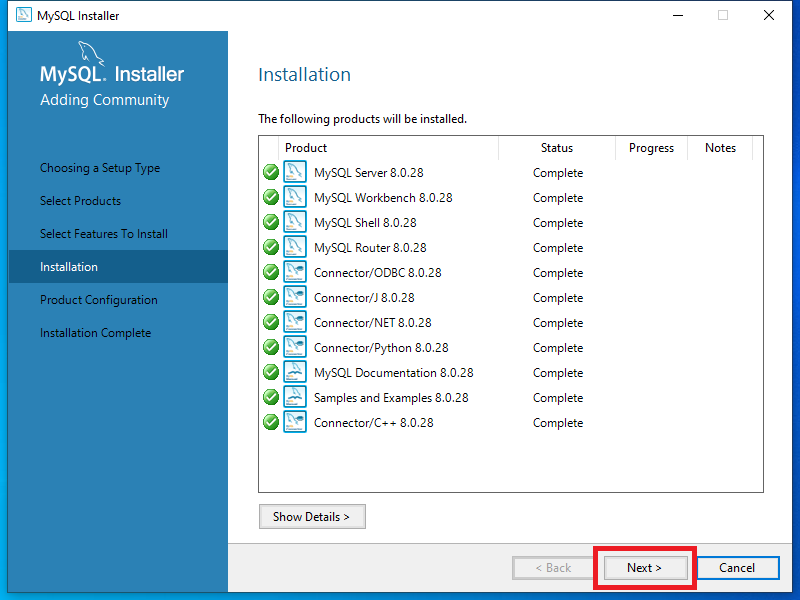
Task: Open the Installation Complete step
Action: pyautogui.click(x=96, y=333)
